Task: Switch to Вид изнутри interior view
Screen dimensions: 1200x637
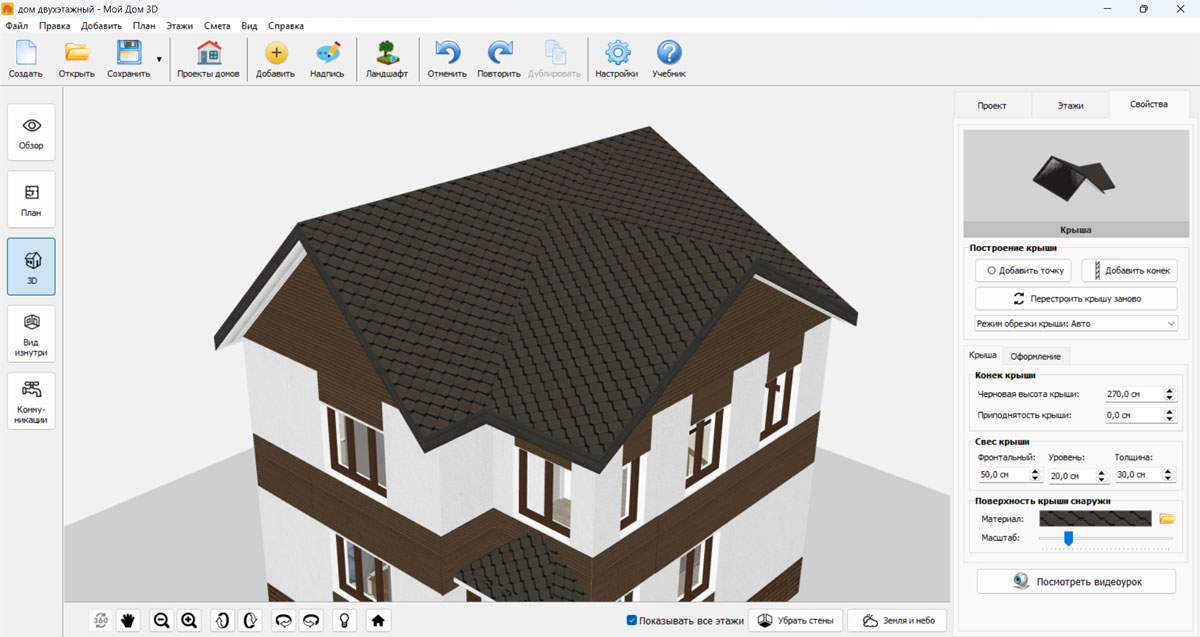Action: point(31,333)
